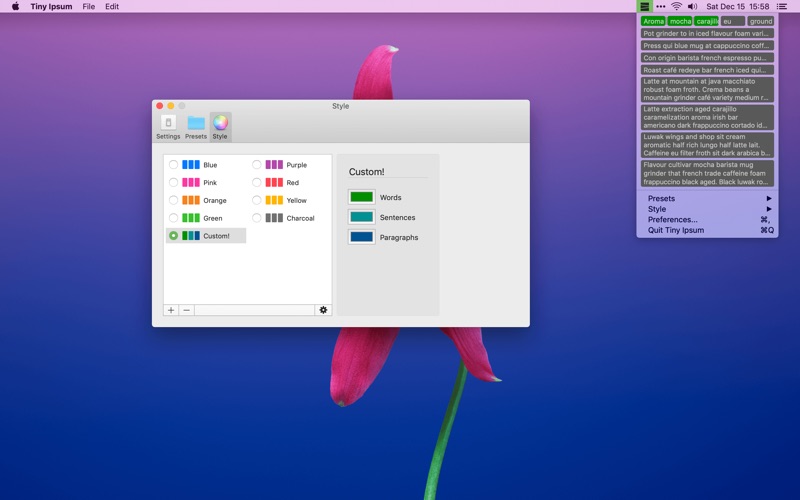Copy sentence 'Roast café redeye bar french iced'
The image size is (800, 500).
tap(707, 70)
